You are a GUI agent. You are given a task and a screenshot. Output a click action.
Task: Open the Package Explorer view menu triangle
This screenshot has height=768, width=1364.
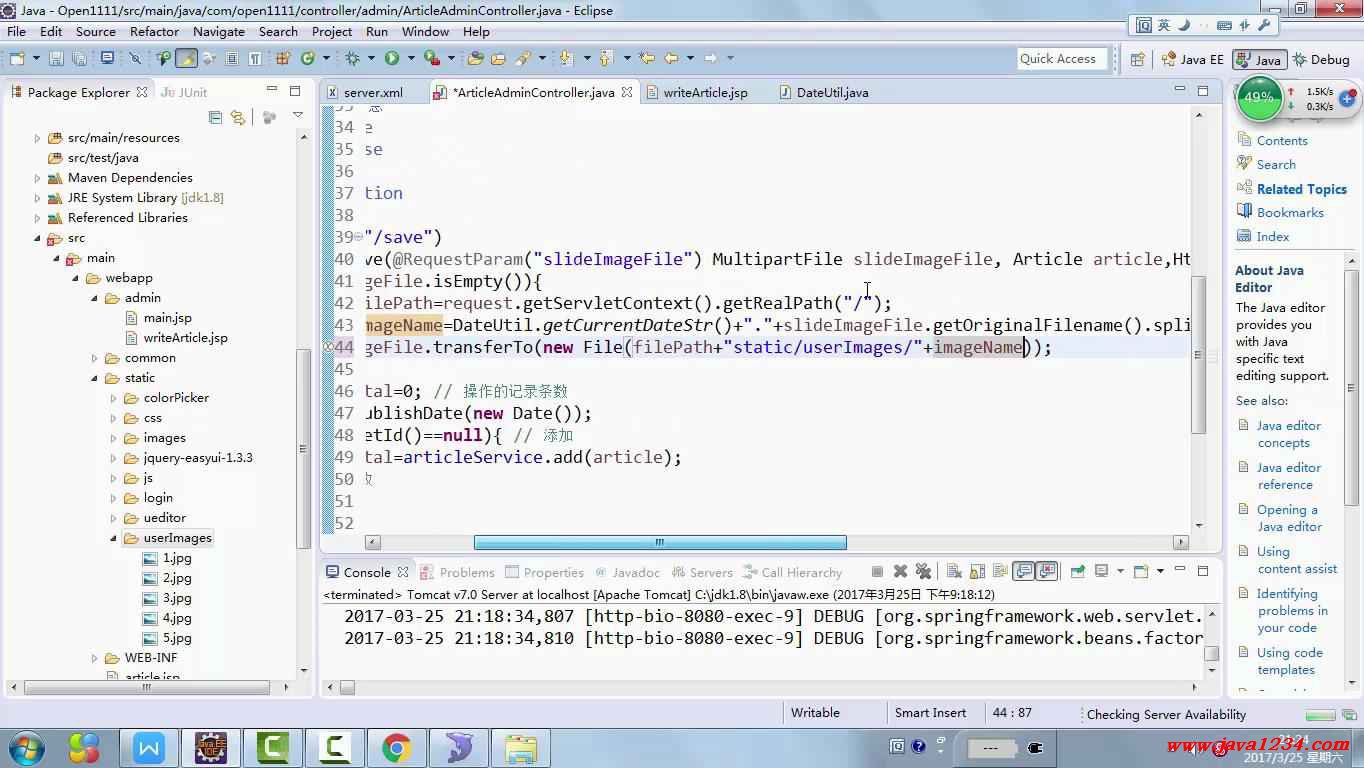click(297, 116)
